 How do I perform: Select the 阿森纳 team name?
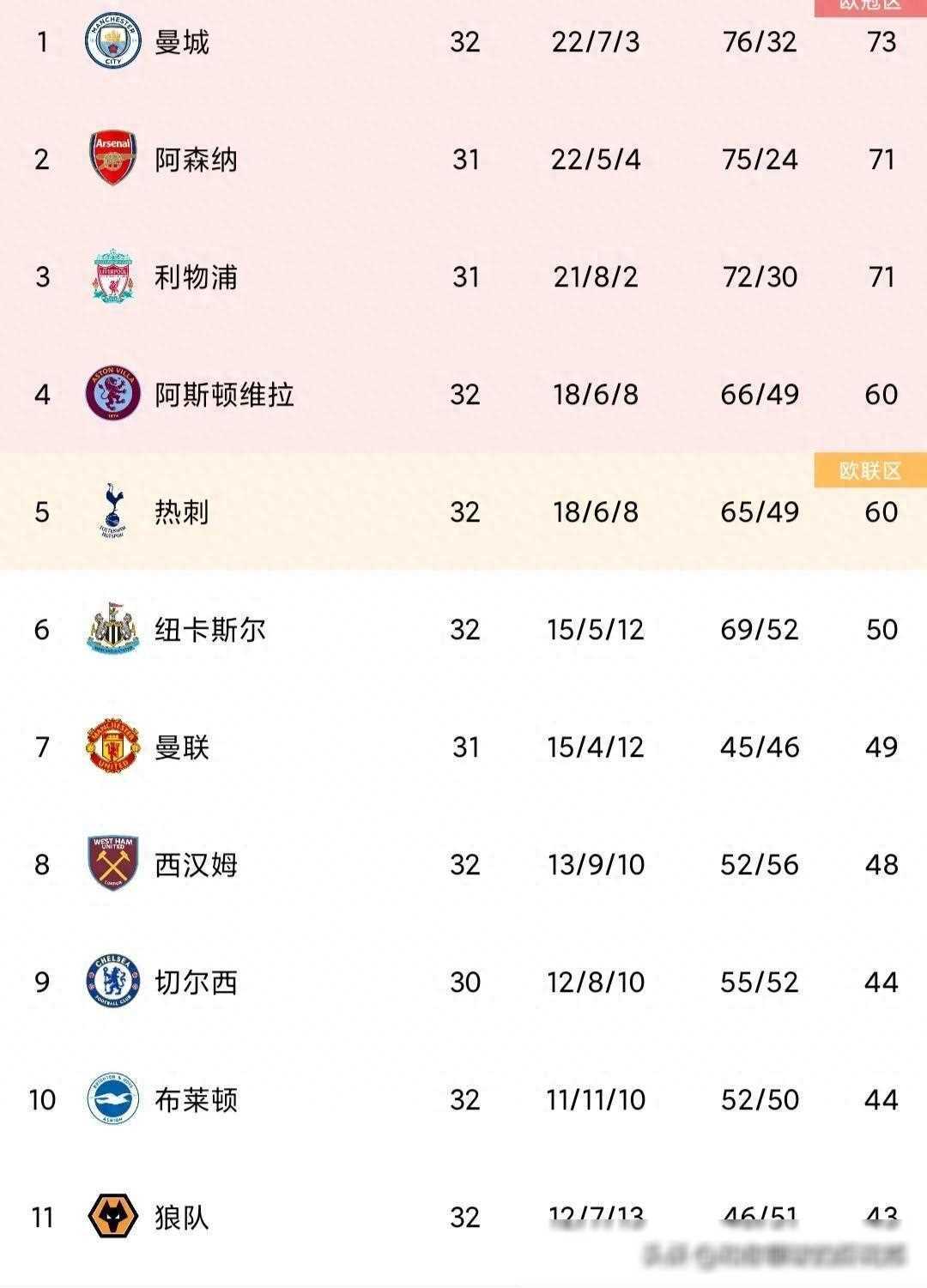point(196,160)
